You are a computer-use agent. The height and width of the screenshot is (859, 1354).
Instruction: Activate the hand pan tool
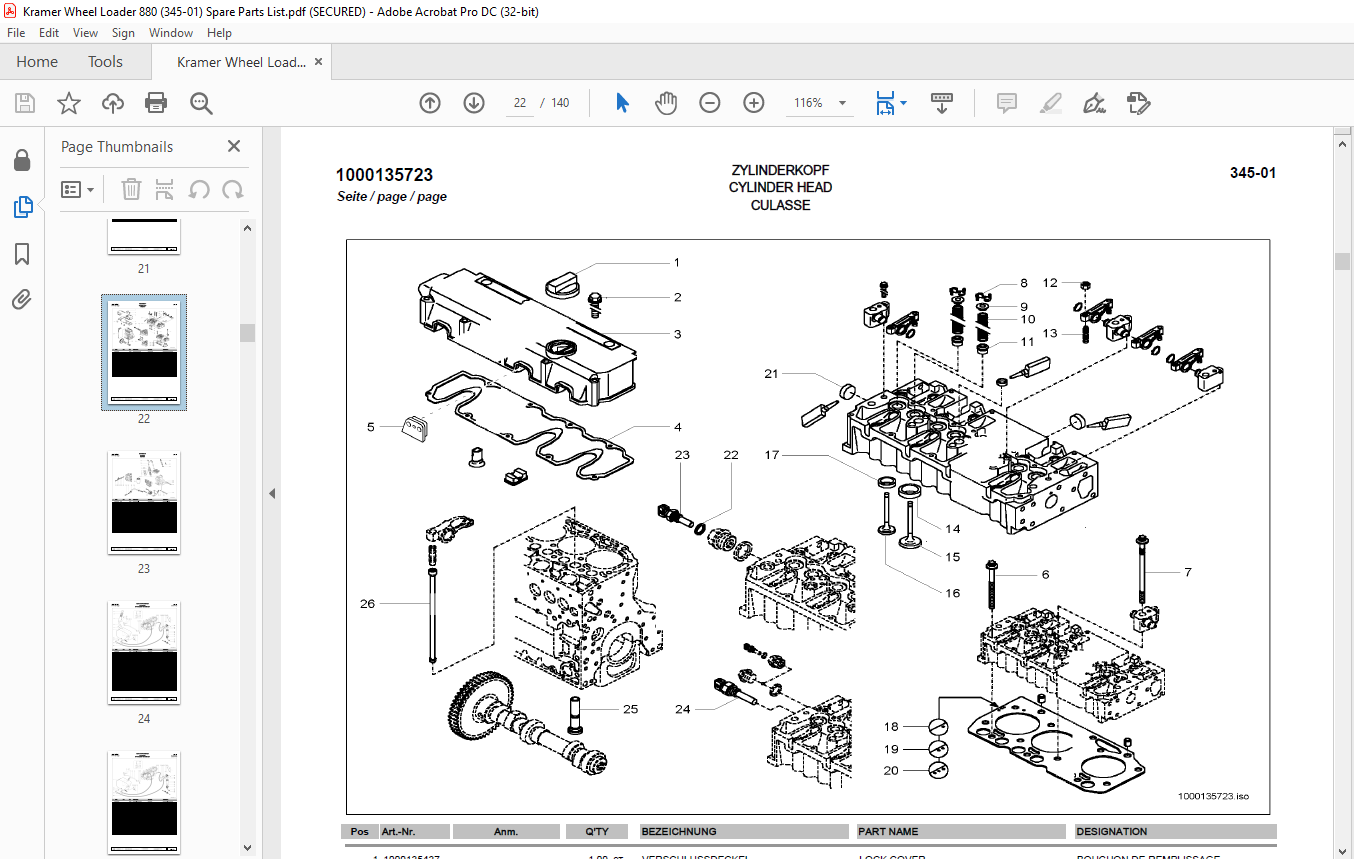[666, 103]
